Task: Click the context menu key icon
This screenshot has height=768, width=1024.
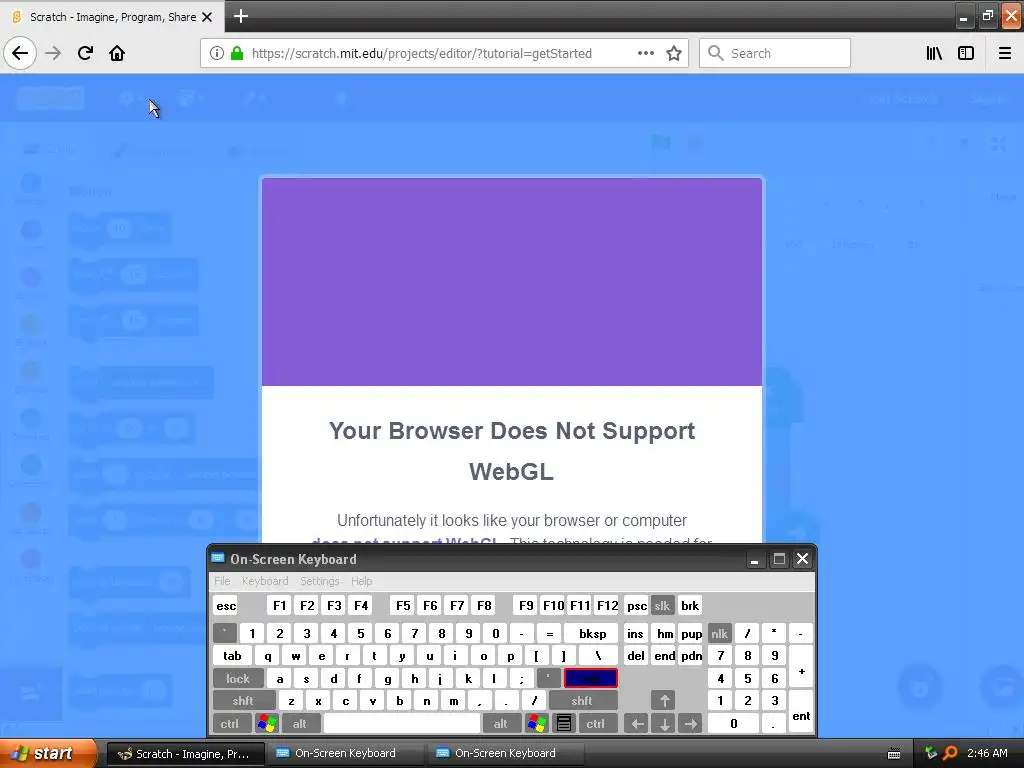Action: pos(564,724)
